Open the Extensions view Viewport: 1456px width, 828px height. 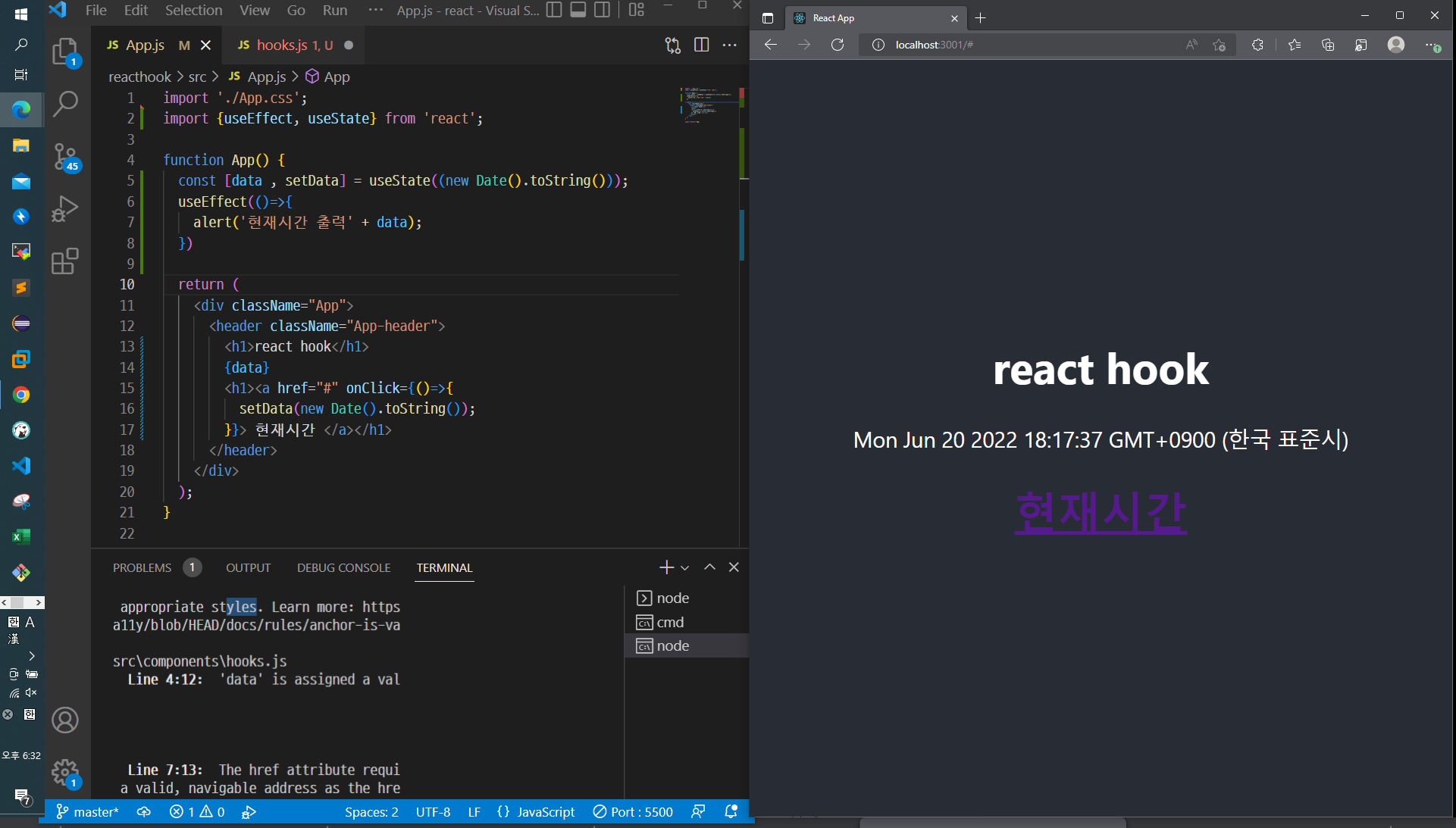[x=65, y=261]
